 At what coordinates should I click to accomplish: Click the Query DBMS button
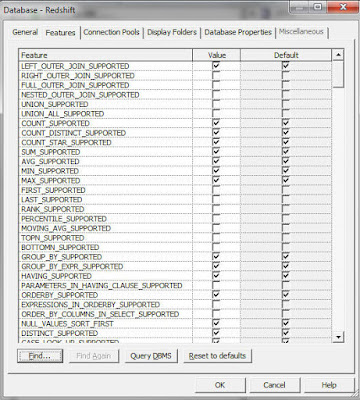click(151, 356)
